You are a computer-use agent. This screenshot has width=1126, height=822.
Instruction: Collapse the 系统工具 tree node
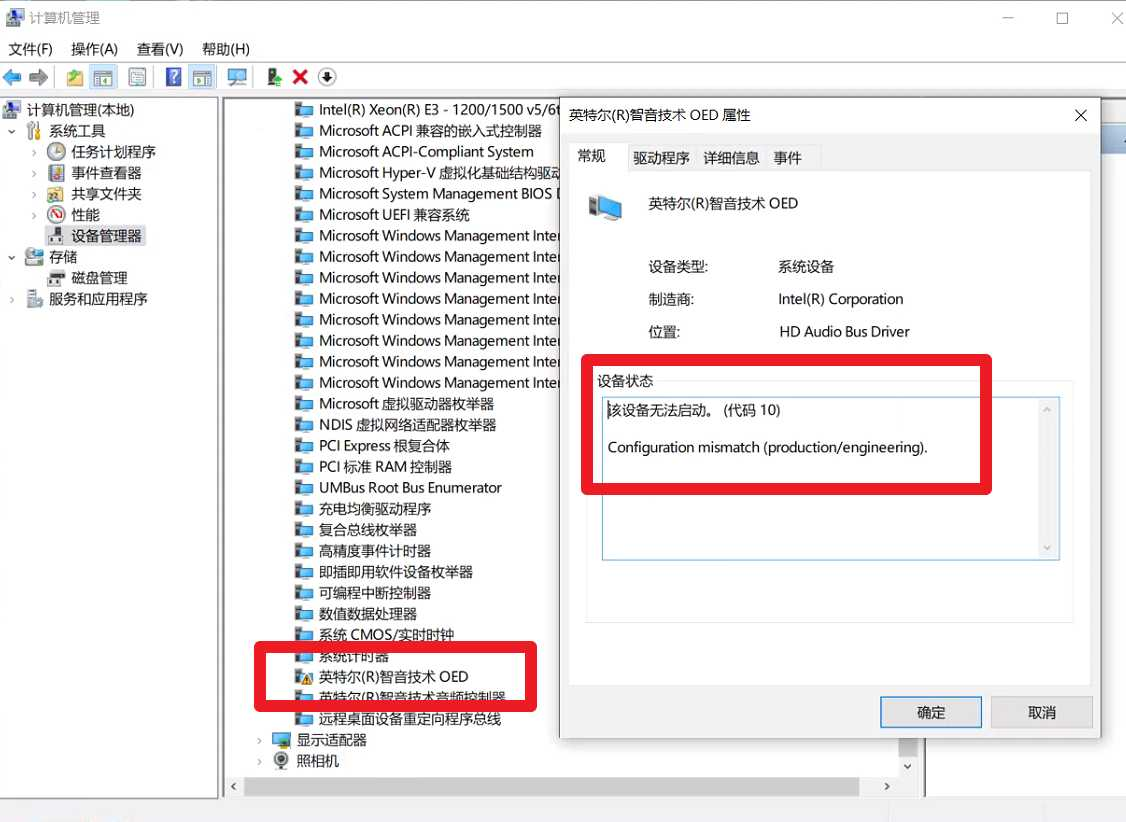click(x=11, y=131)
